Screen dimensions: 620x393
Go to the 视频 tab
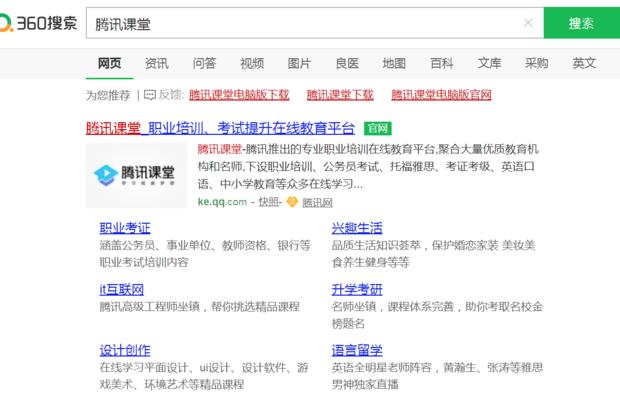point(252,63)
